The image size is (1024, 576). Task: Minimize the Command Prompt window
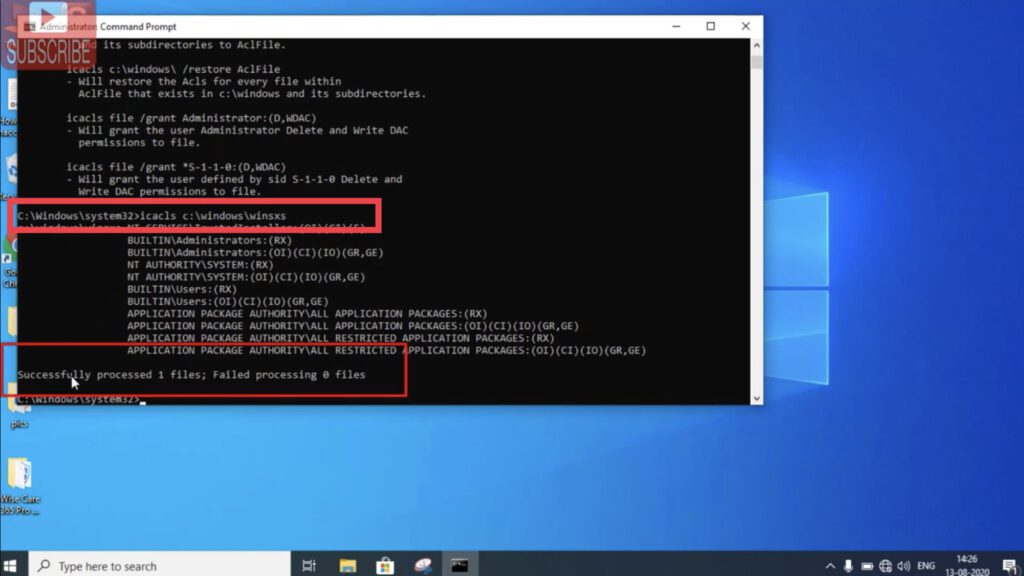click(x=677, y=26)
